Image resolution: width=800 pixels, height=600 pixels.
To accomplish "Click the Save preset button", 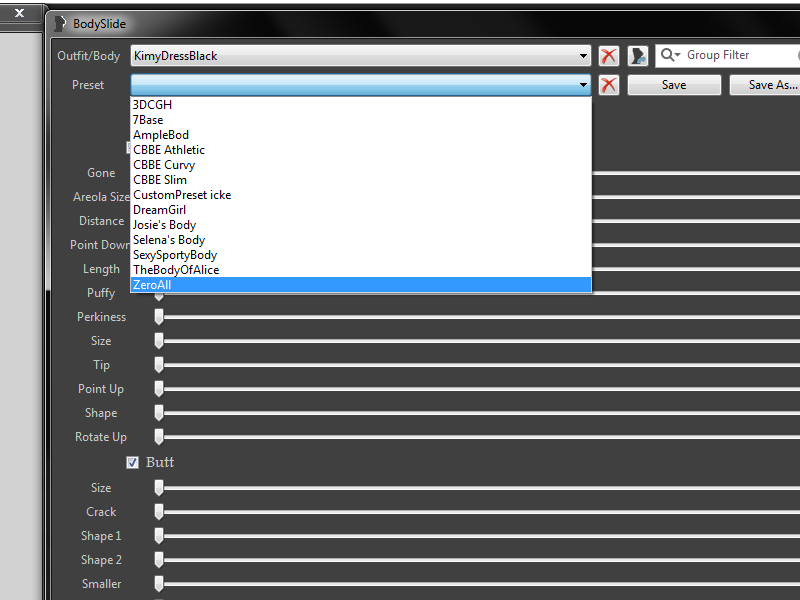I will 674,85.
